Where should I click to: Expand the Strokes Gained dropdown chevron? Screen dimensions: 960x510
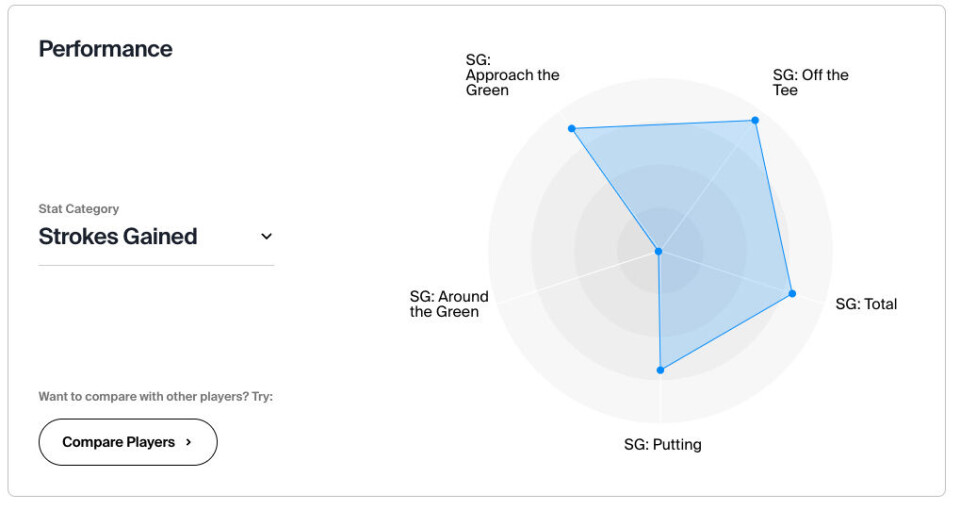click(x=266, y=237)
